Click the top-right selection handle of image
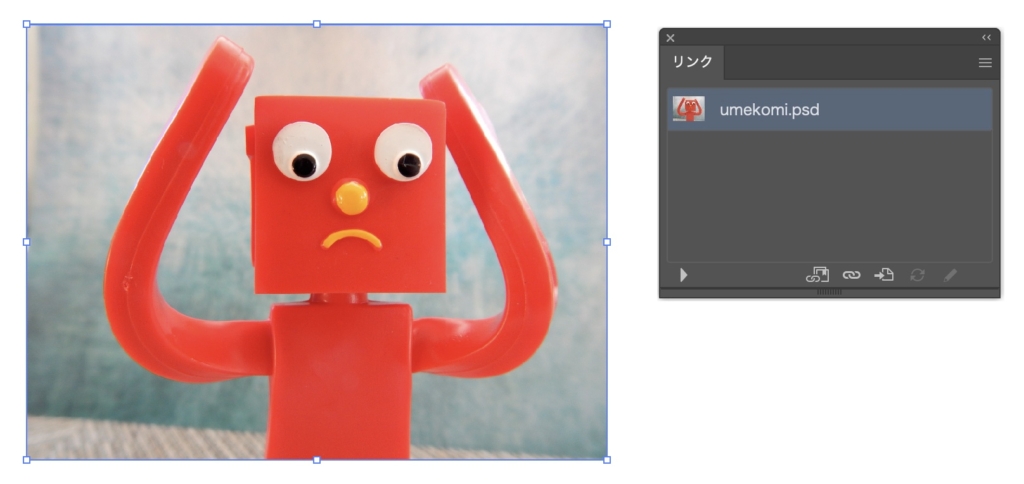The image size is (1024, 484). click(x=607, y=24)
